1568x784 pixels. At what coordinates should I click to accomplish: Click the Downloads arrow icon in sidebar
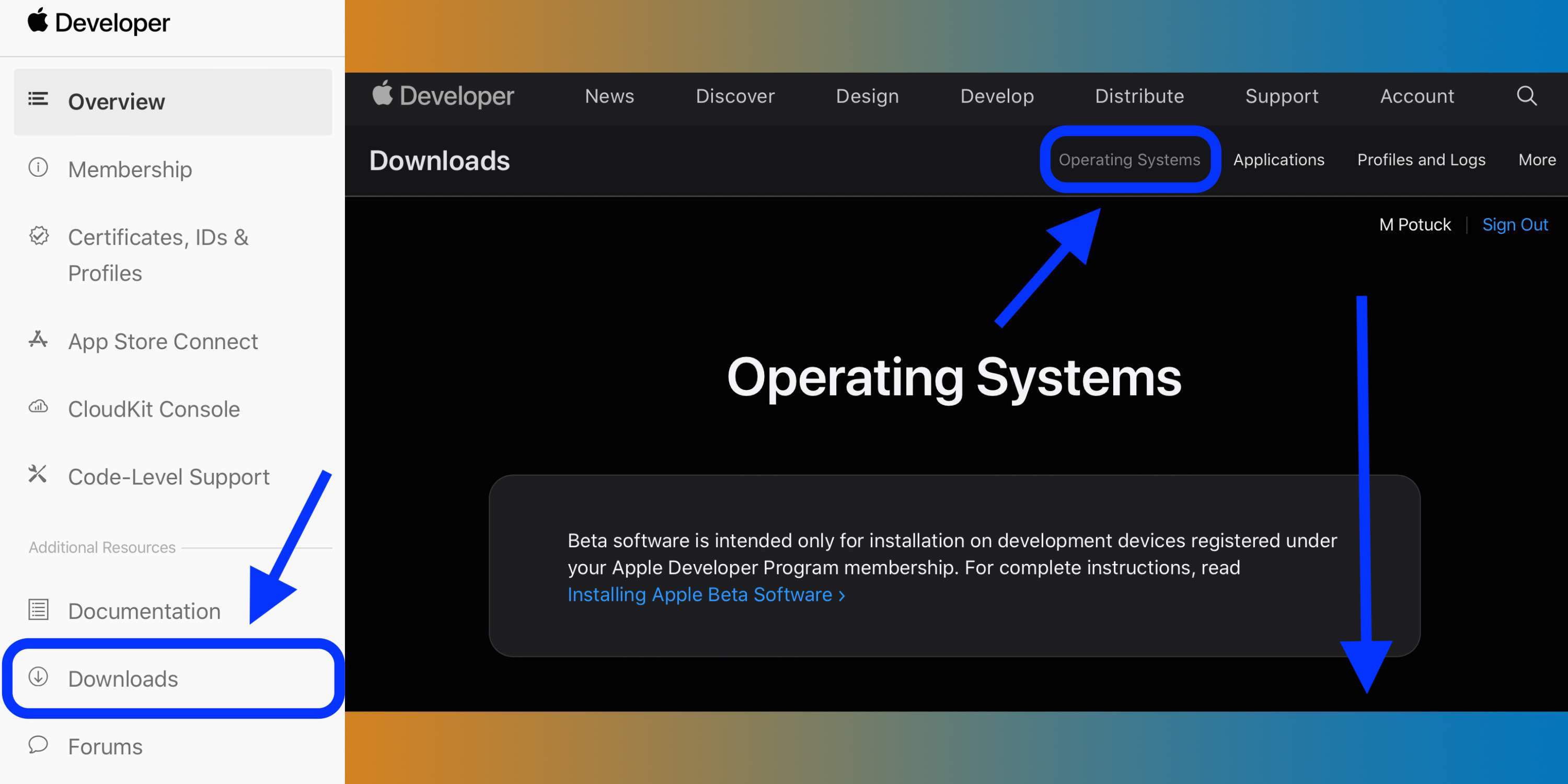tap(38, 677)
